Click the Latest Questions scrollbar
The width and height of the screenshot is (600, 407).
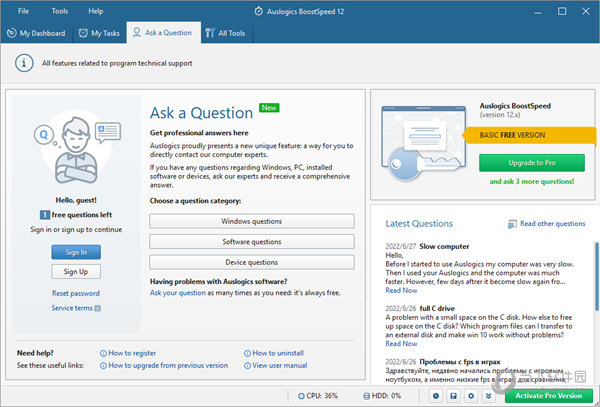(597, 275)
